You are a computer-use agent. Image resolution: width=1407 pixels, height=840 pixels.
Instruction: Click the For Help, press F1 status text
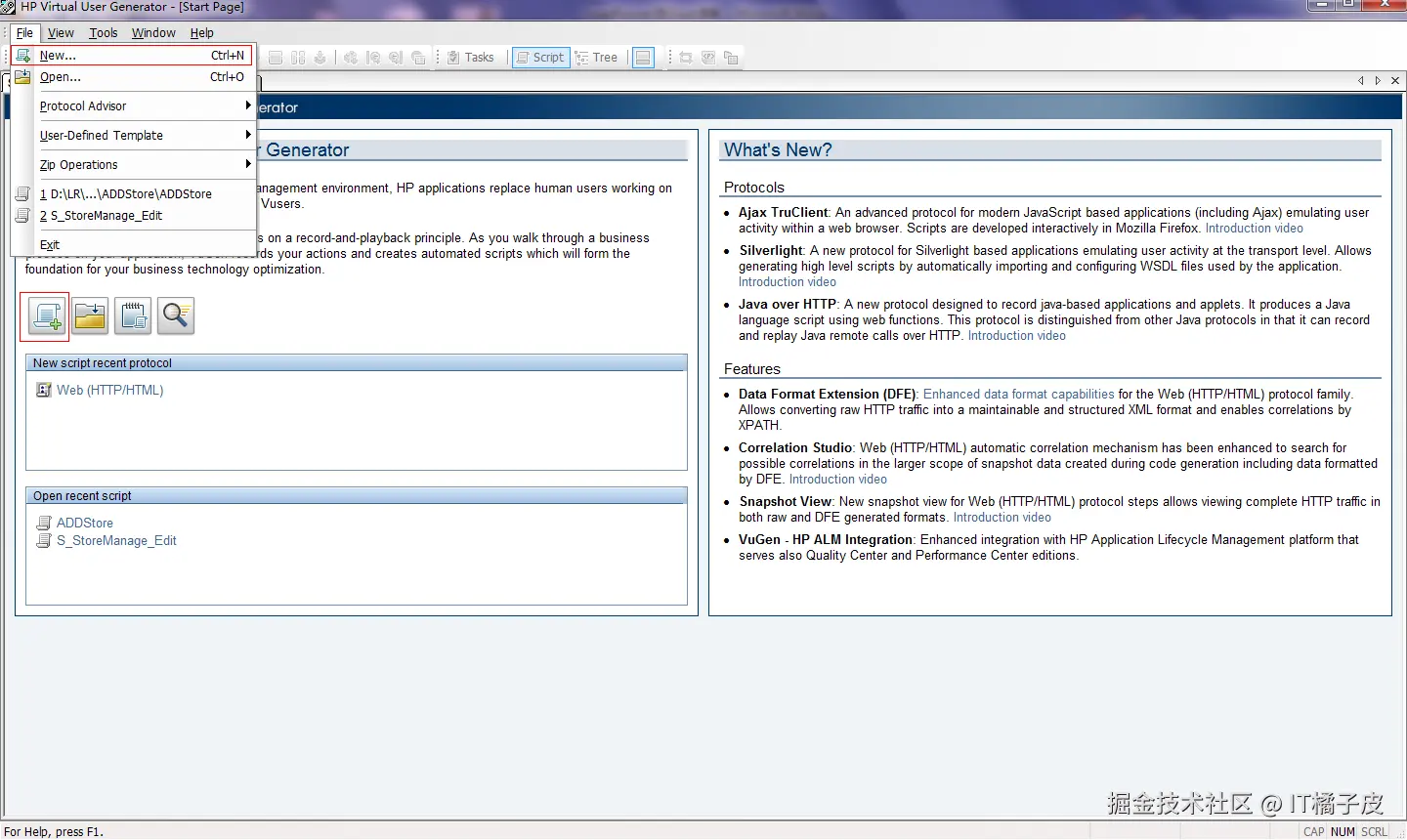click(x=54, y=832)
